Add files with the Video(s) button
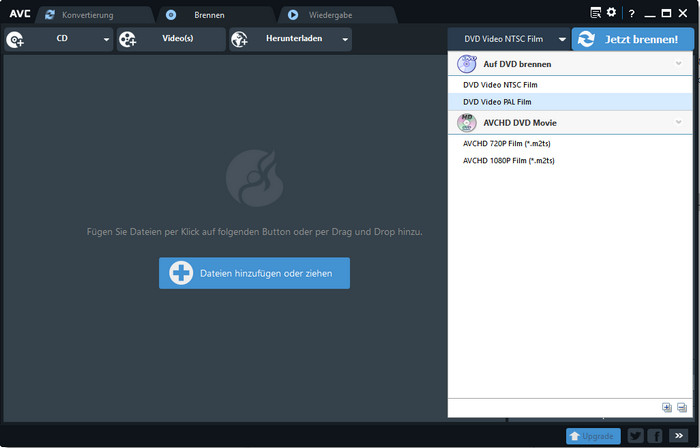 [x=171, y=39]
